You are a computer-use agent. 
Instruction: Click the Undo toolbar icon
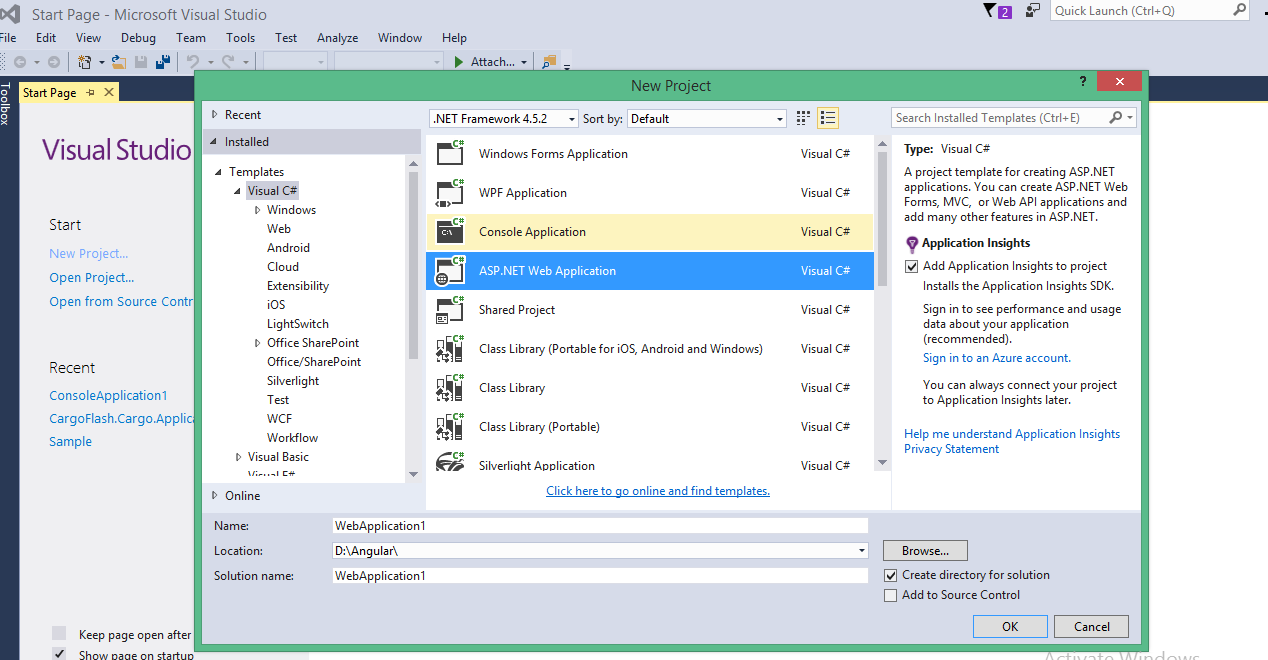pyautogui.click(x=193, y=62)
